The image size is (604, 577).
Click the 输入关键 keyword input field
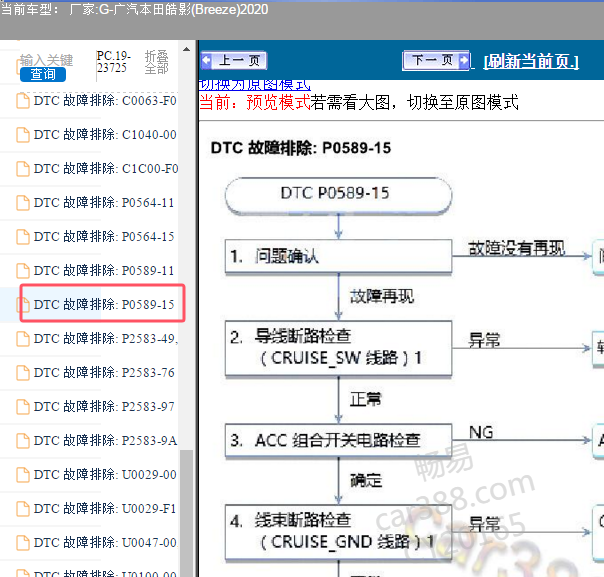46,60
